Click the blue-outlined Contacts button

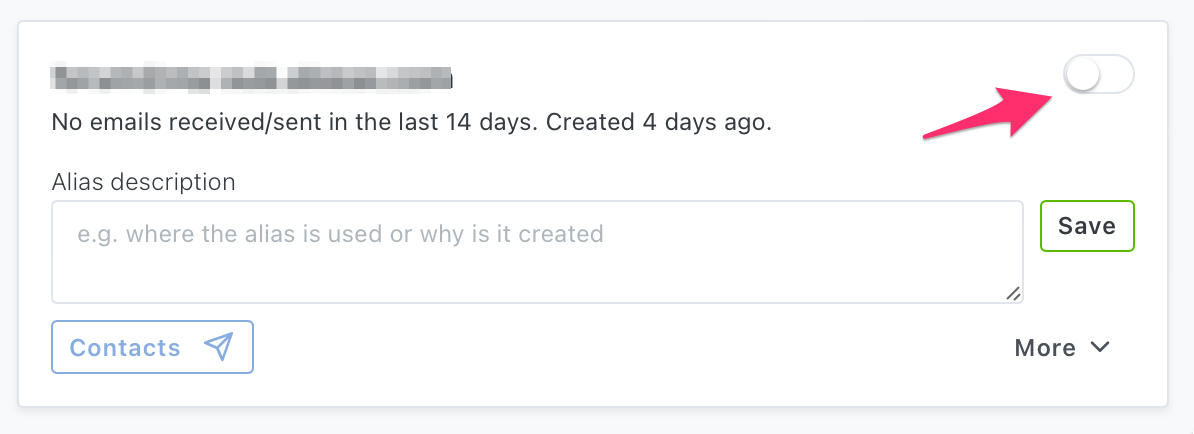tap(152, 347)
